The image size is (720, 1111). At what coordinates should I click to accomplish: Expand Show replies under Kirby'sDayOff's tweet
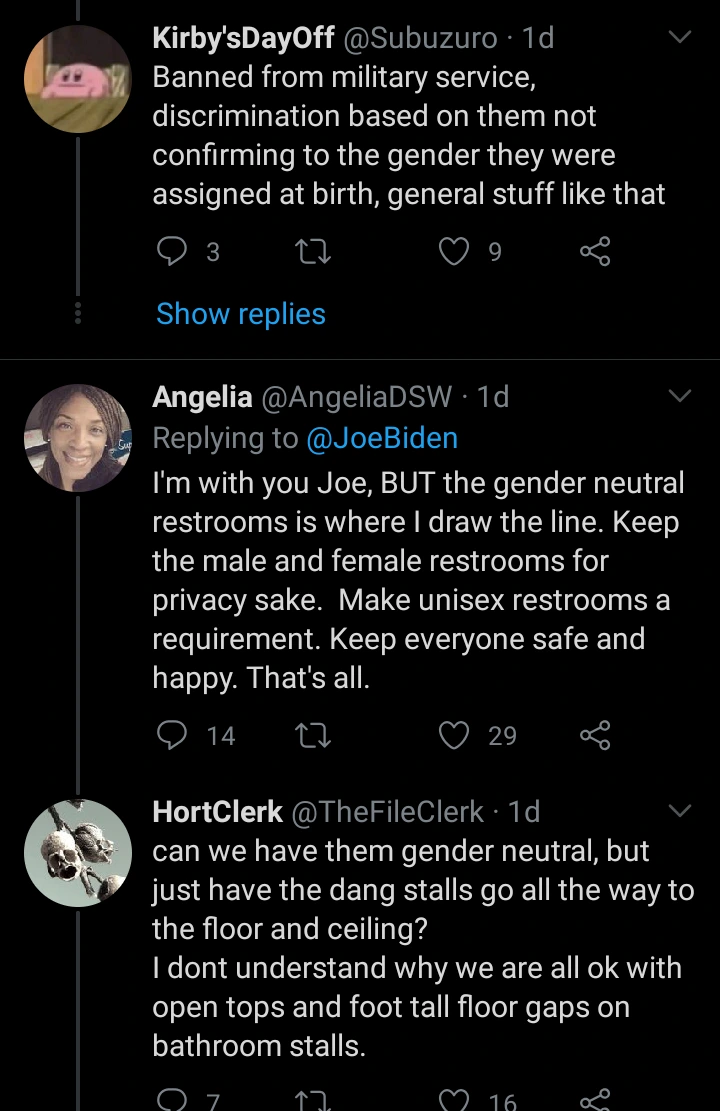(241, 314)
